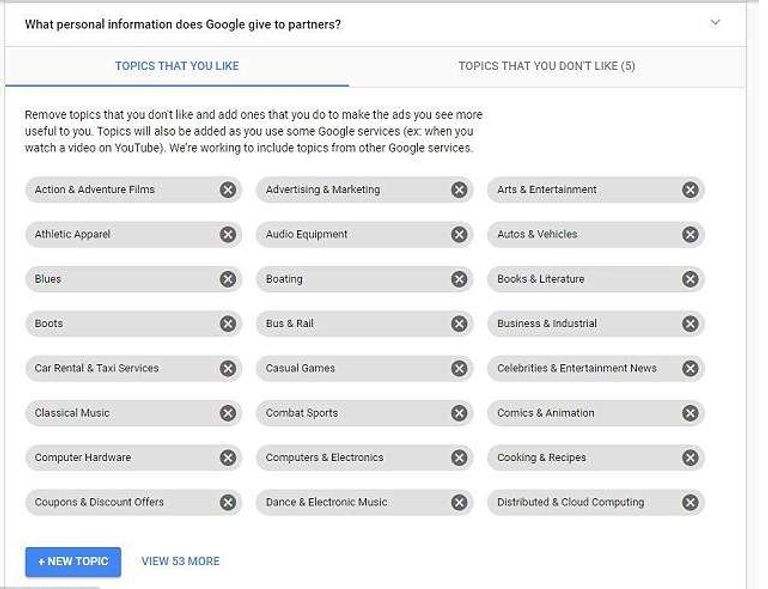This screenshot has width=768, height=589.
Task: Select the Topics That You Like tab
Action: point(177,67)
